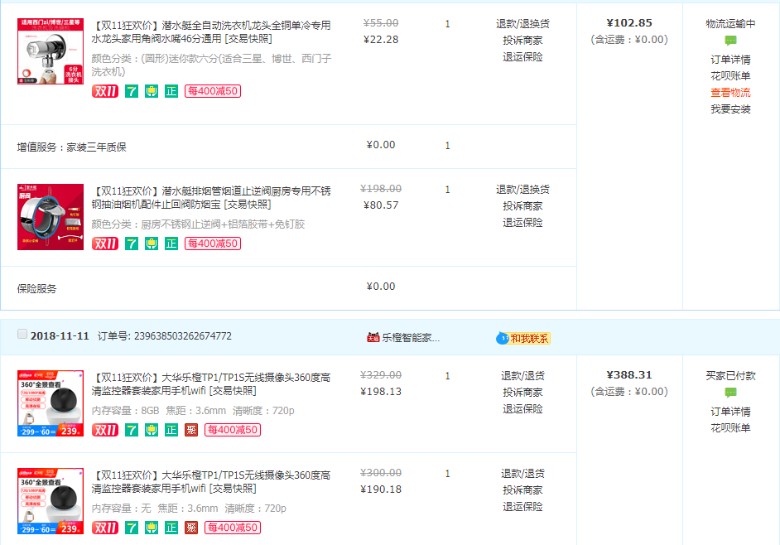Open the green chat bubble under 物流运输中

click(x=730, y=41)
